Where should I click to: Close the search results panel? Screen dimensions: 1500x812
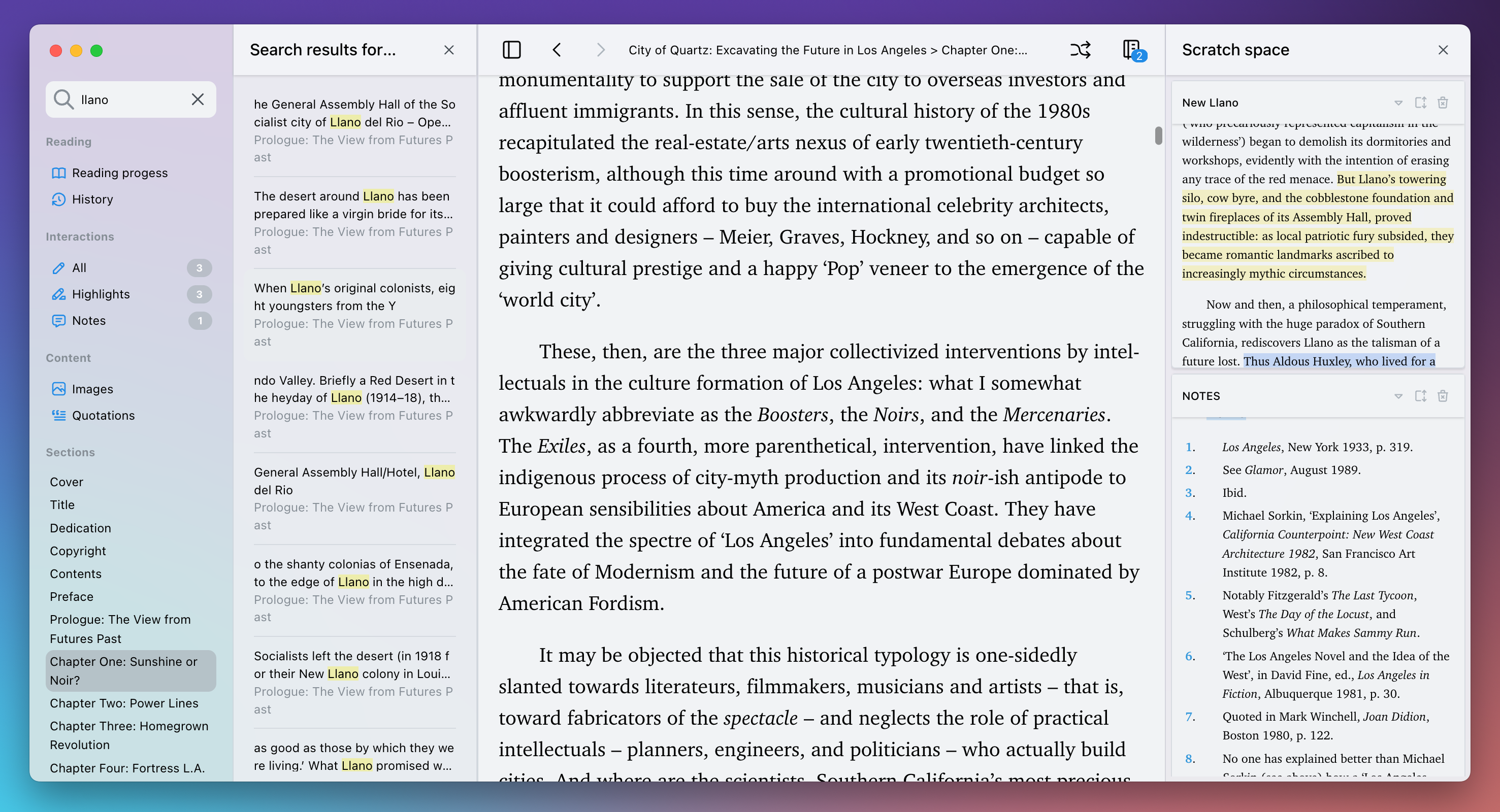(448, 50)
